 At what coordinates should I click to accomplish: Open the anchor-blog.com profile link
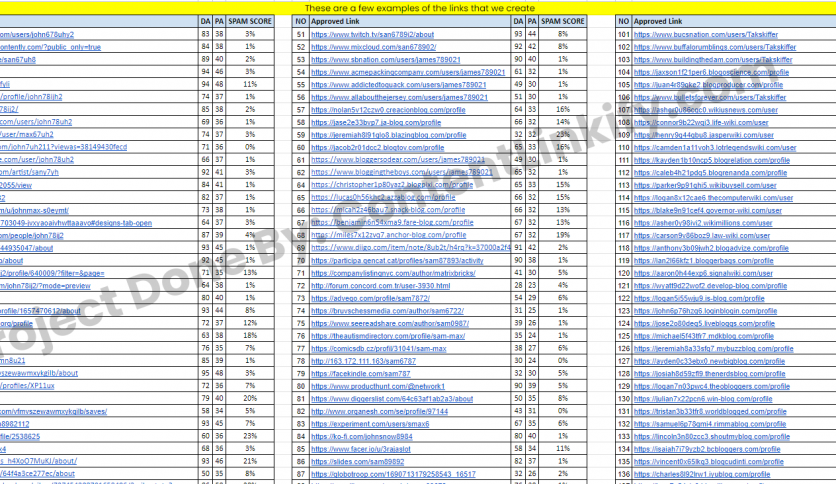(x=388, y=235)
